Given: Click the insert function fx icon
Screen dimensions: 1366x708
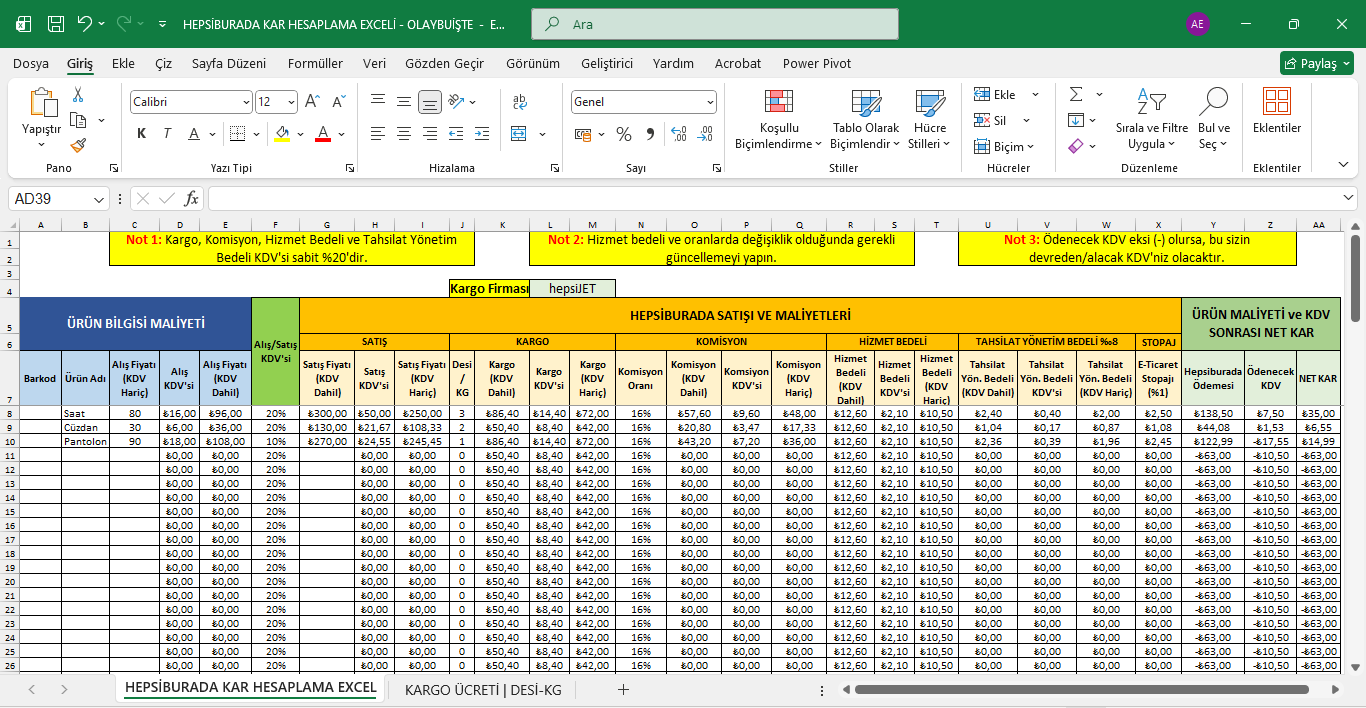Looking at the screenshot, I should [x=191, y=198].
